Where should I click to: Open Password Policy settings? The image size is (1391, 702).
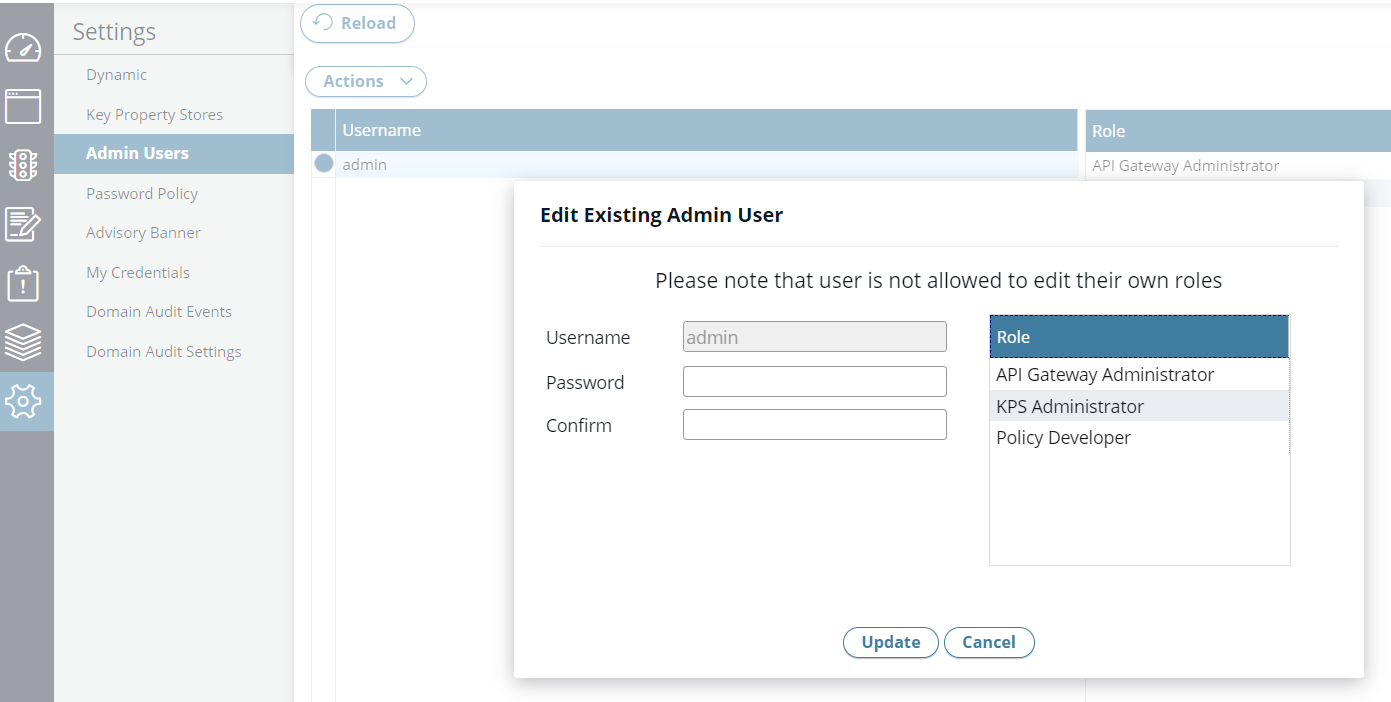[142, 194]
